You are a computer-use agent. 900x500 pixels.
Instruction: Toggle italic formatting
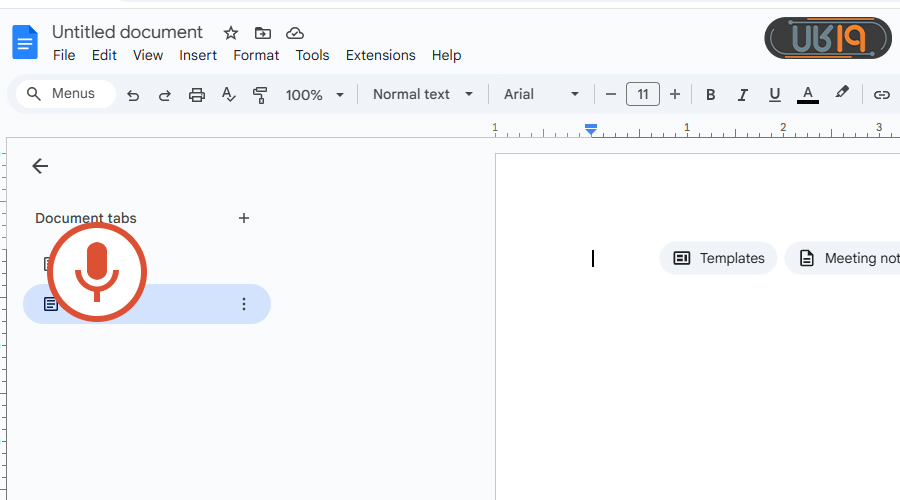pyautogui.click(x=742, y=95)
